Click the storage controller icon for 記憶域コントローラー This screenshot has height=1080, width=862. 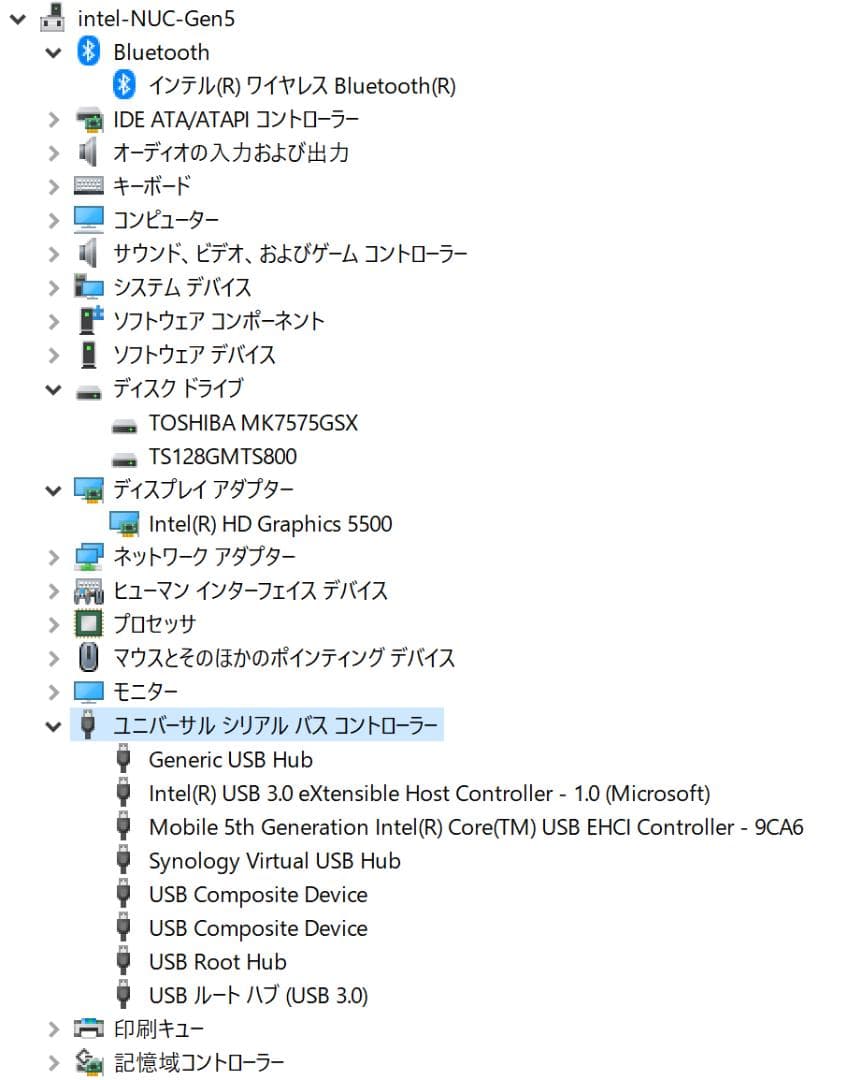pyautogui.click(x=89, y=1062)
